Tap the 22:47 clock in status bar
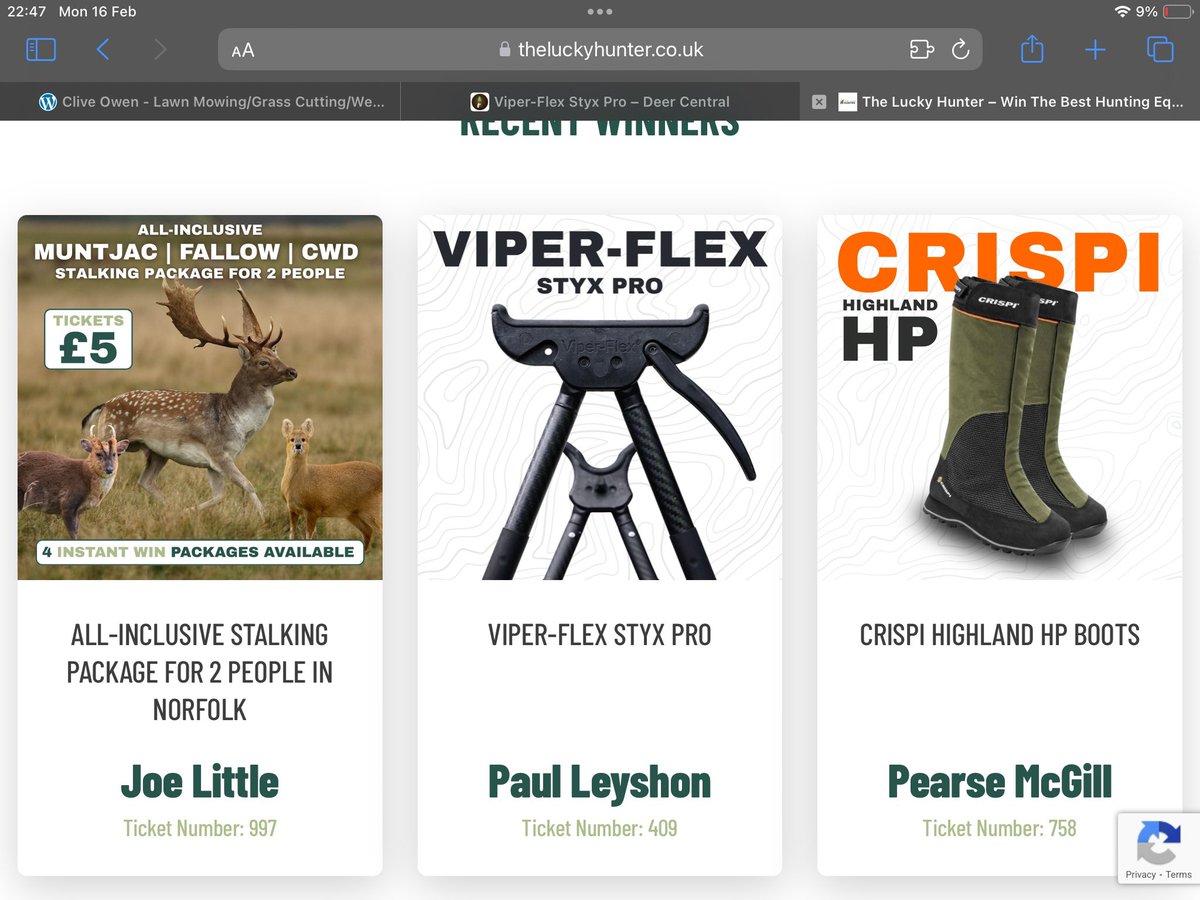Screen dimensions: 1200x900 (26, 12)
